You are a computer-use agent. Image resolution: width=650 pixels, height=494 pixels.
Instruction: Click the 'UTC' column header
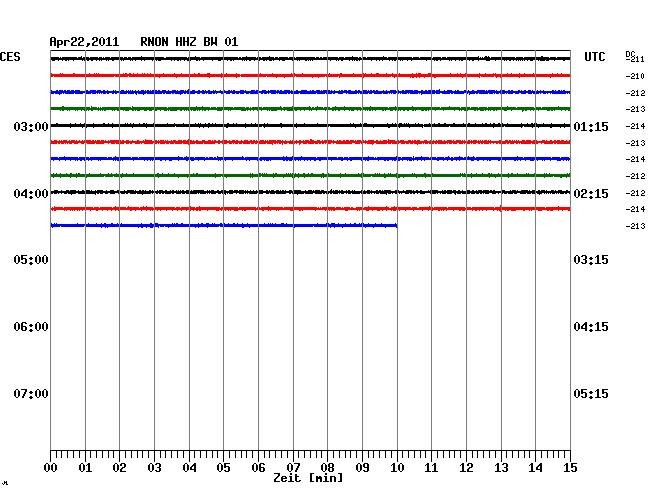(594, 57)
